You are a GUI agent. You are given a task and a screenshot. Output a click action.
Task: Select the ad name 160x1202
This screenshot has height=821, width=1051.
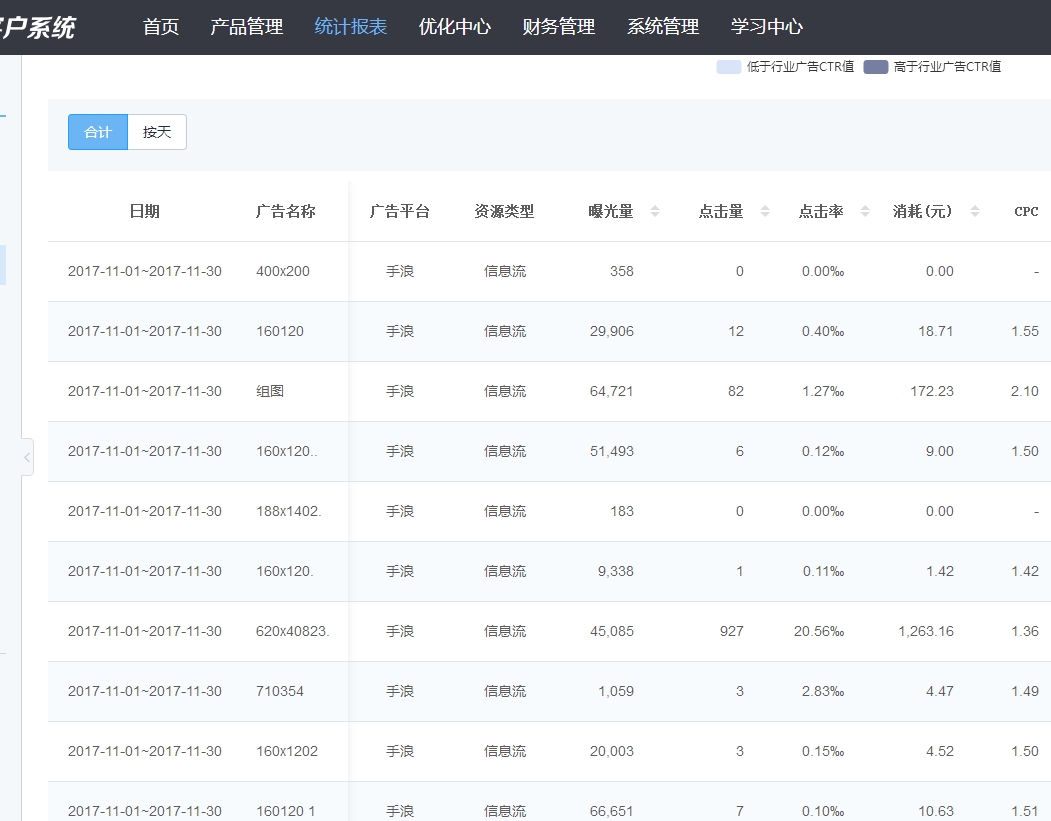(287, 751)
